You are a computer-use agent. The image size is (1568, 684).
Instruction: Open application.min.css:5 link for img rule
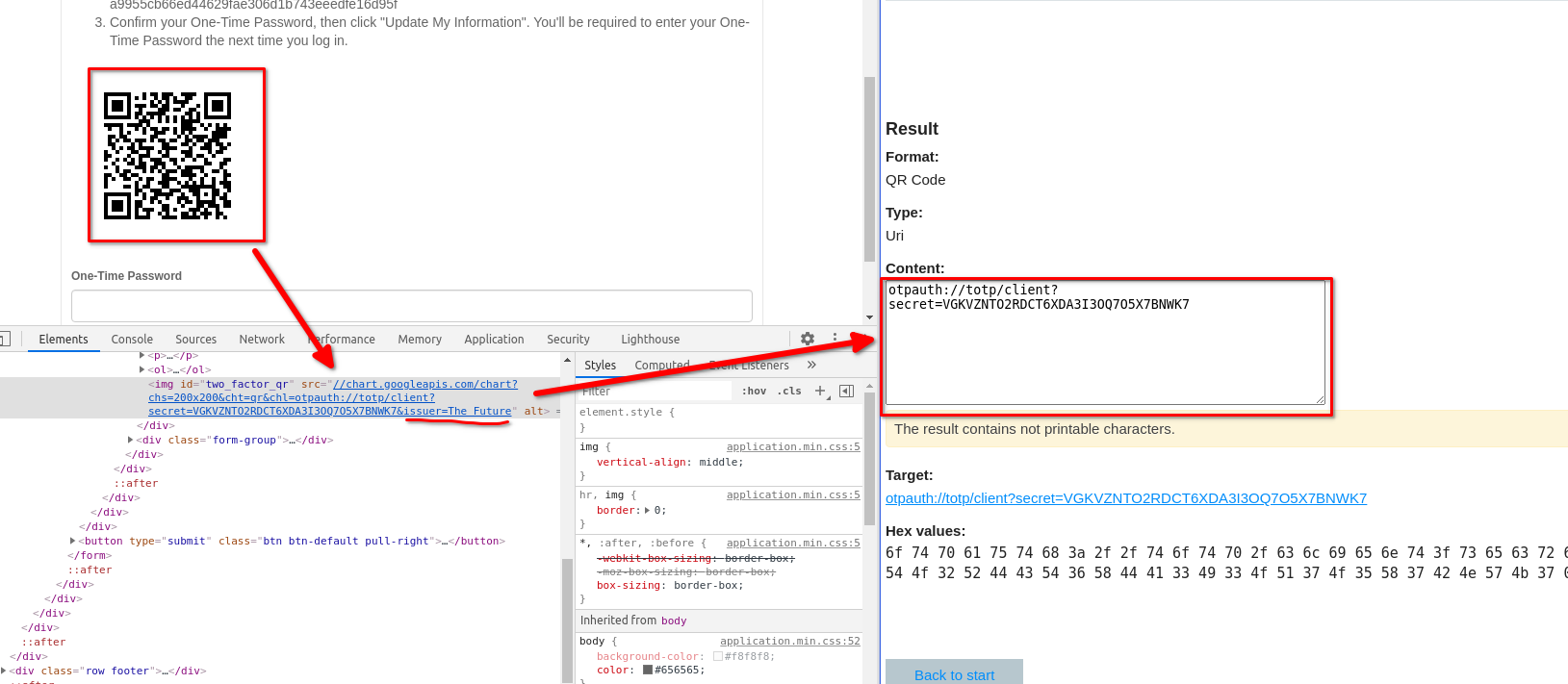793,446
